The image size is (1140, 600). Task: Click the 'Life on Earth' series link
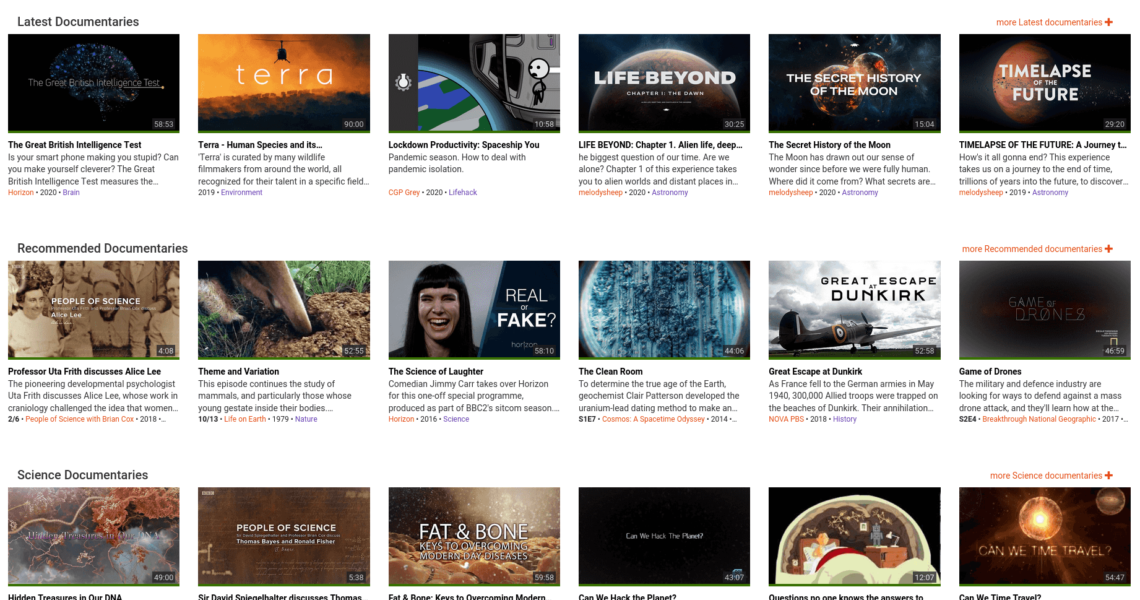pyautogui.click(x=245, y=419)
